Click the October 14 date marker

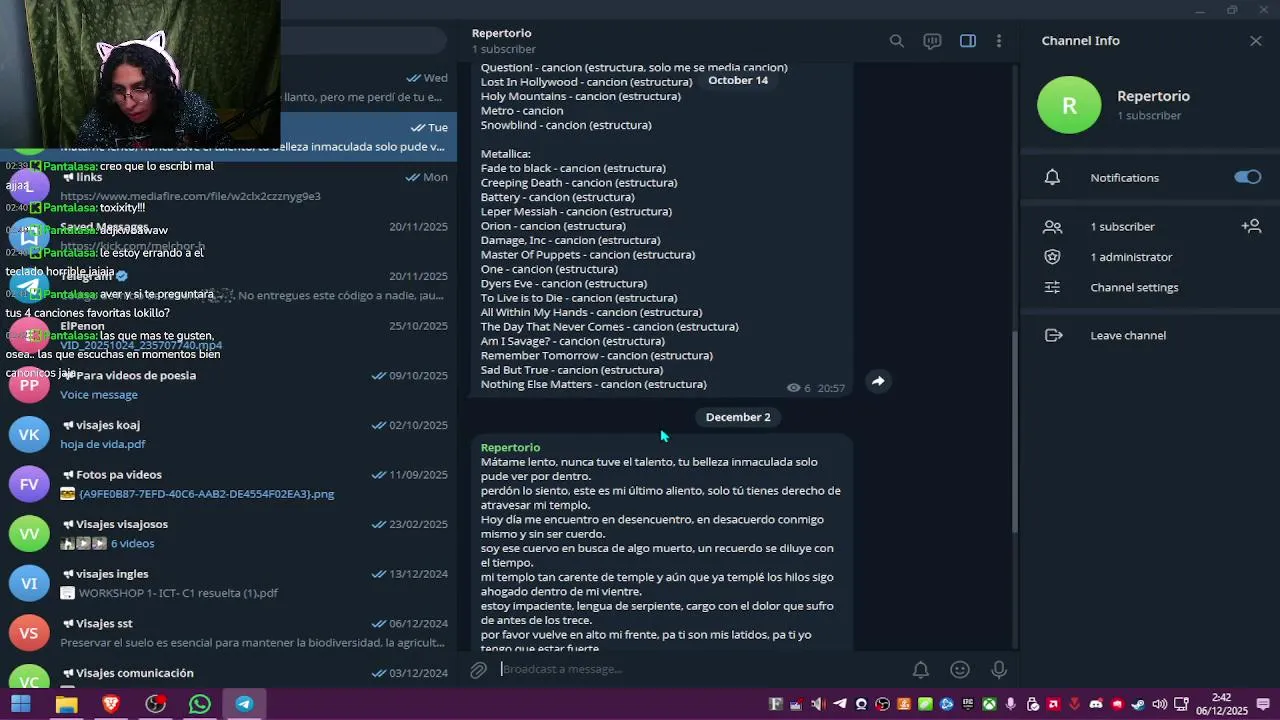[x=738, y=80]
